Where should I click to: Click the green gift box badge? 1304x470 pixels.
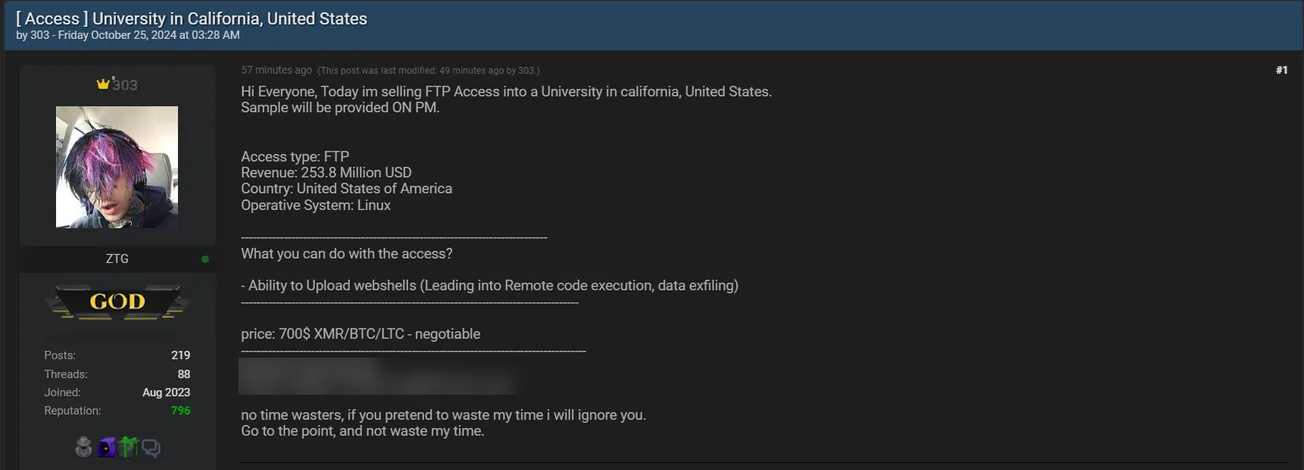tap(128, 448)
